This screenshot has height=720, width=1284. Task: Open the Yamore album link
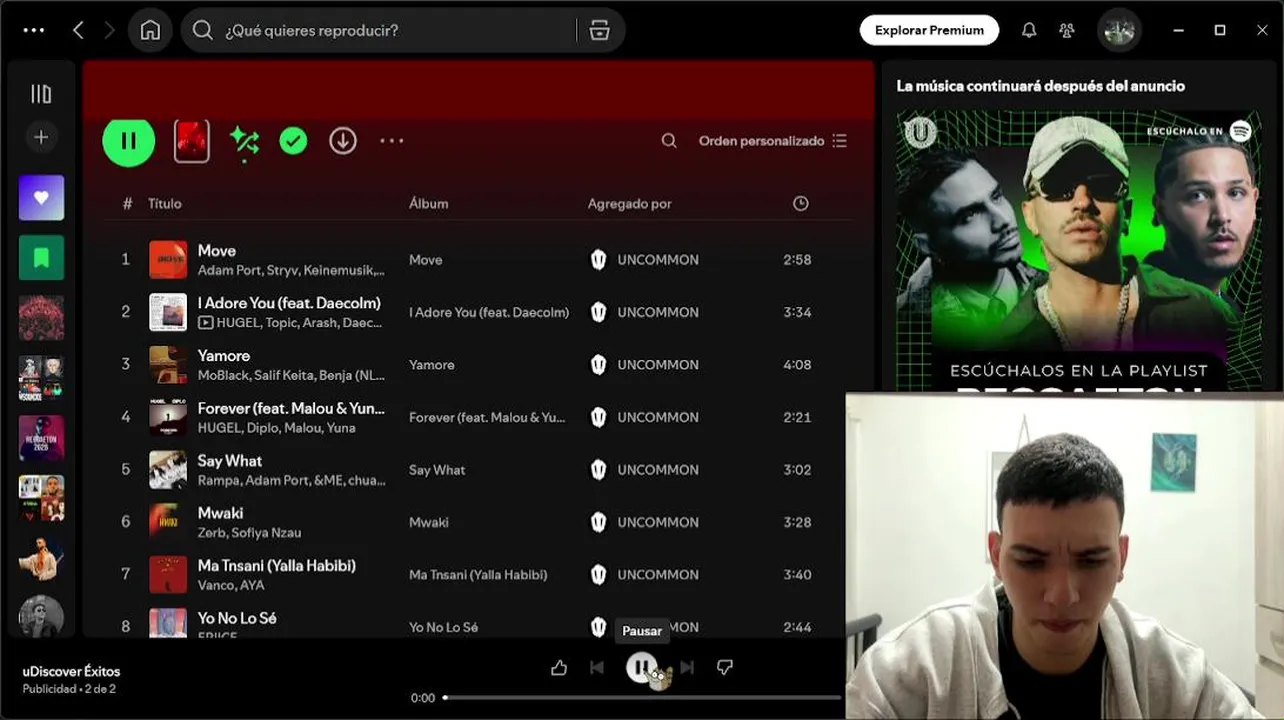coord(432,365)
